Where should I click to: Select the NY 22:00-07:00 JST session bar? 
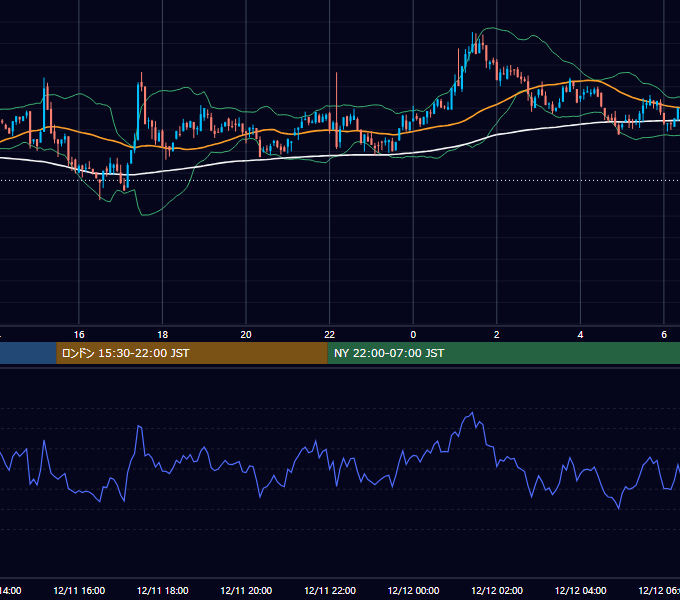[x=503, y=353]
